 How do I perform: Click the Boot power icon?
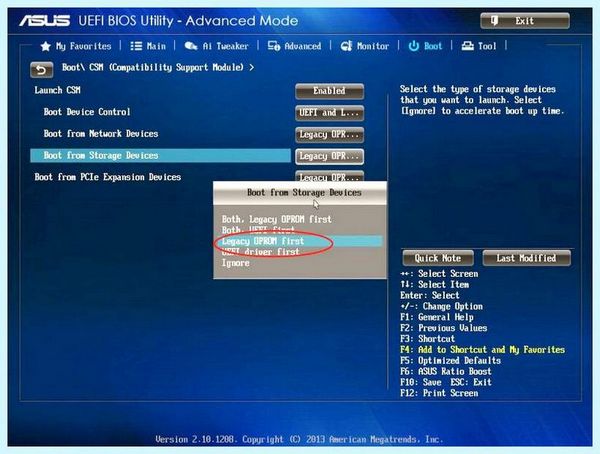point(414,46)
